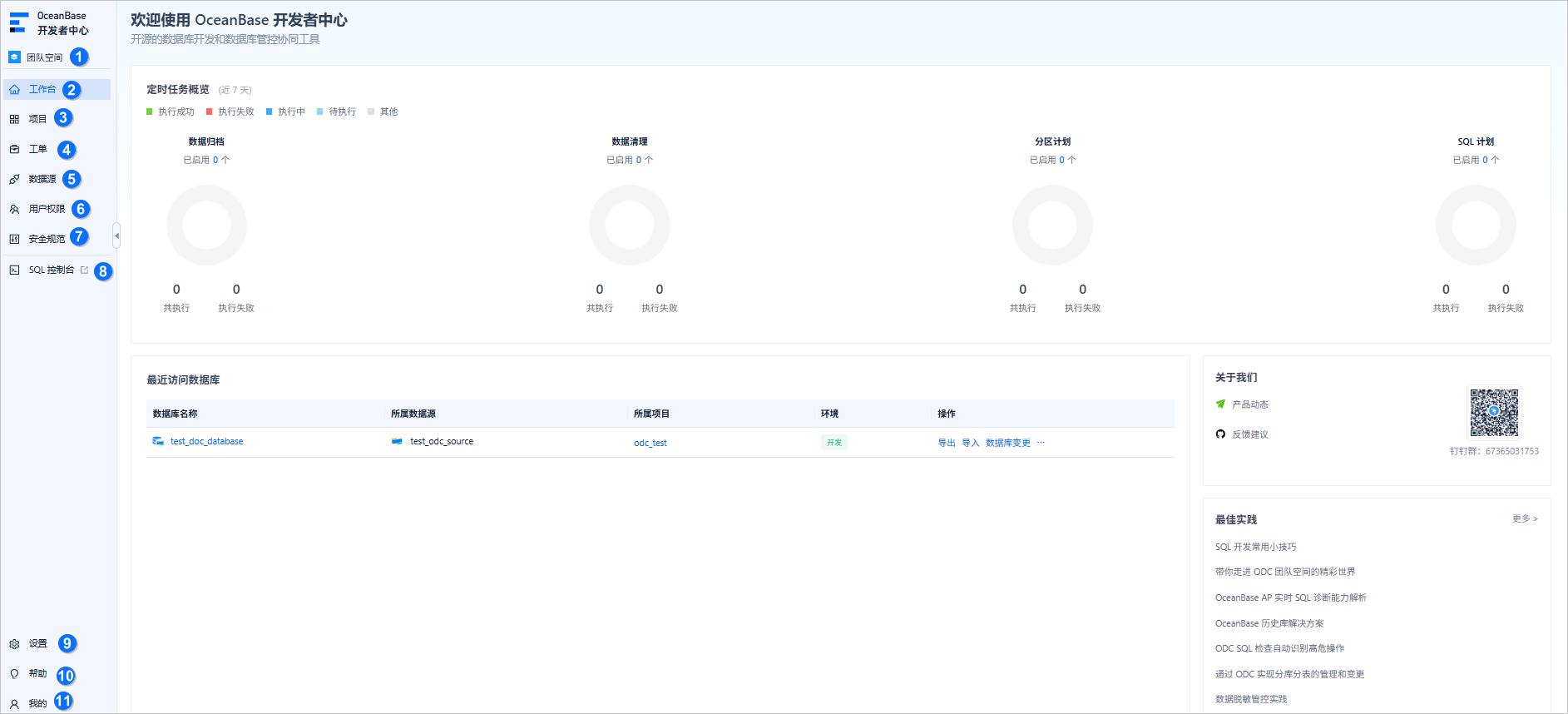
Task: Open the 团队空间 workspace icon
Action: click(14, 57)
